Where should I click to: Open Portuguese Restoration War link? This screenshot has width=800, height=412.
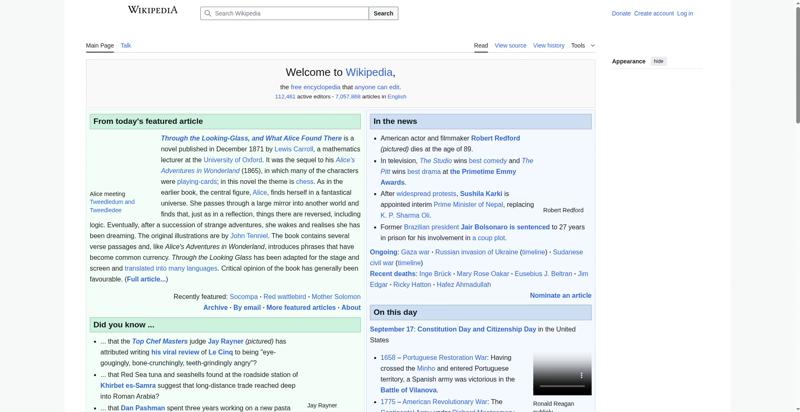pos(445,357)
